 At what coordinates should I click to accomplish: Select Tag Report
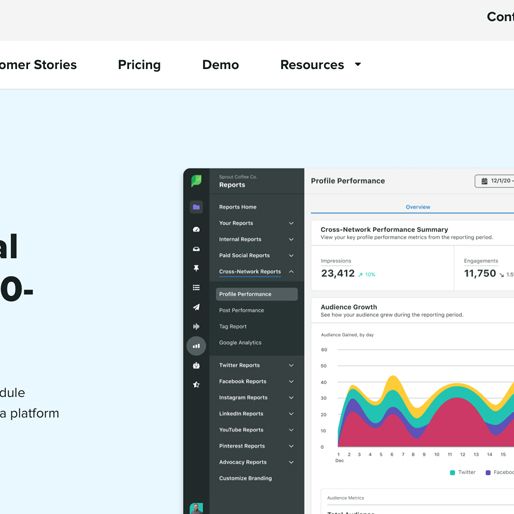click(233, 326)
